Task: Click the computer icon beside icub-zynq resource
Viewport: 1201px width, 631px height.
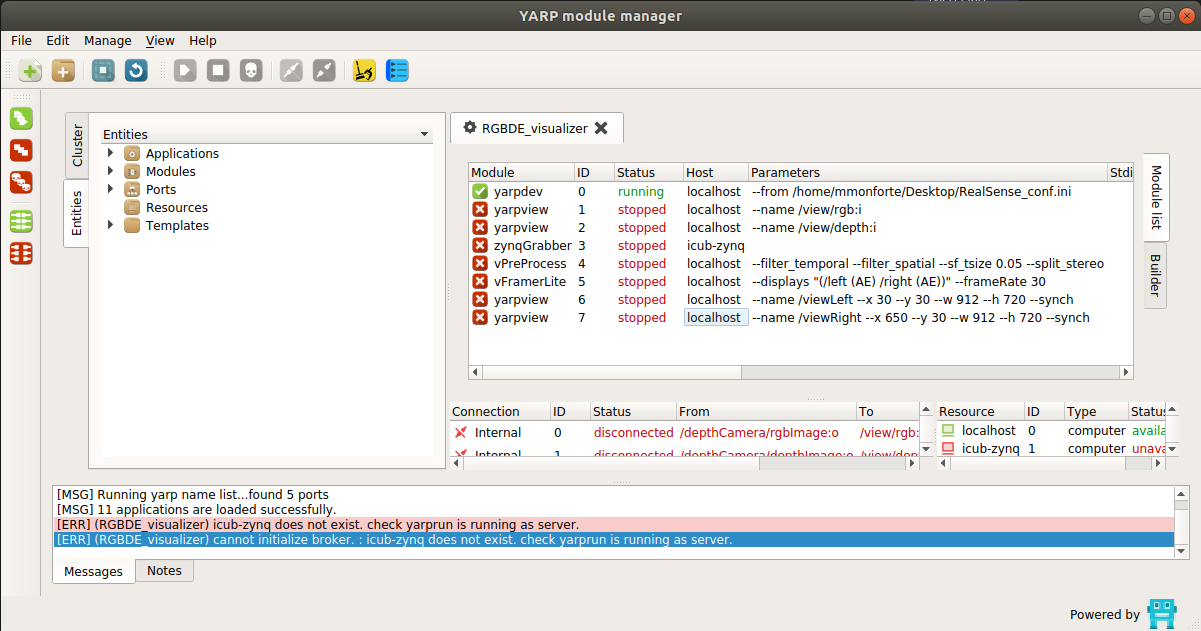Action: point(947,449)
